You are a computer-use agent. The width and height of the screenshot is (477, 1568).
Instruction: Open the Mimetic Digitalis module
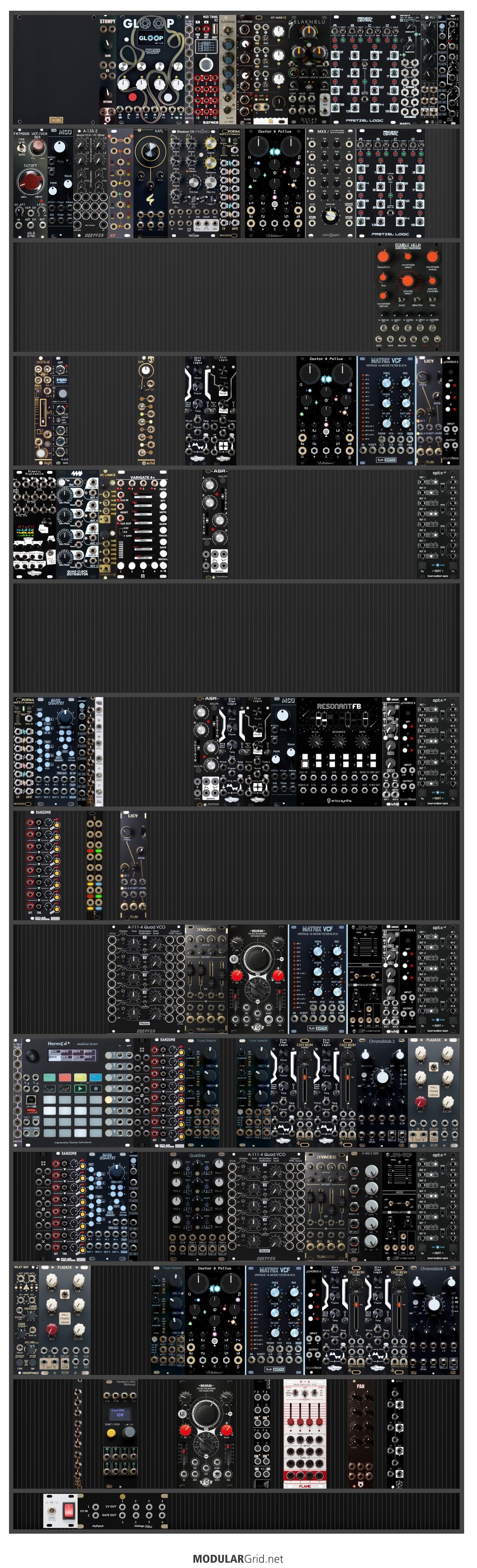35,524
